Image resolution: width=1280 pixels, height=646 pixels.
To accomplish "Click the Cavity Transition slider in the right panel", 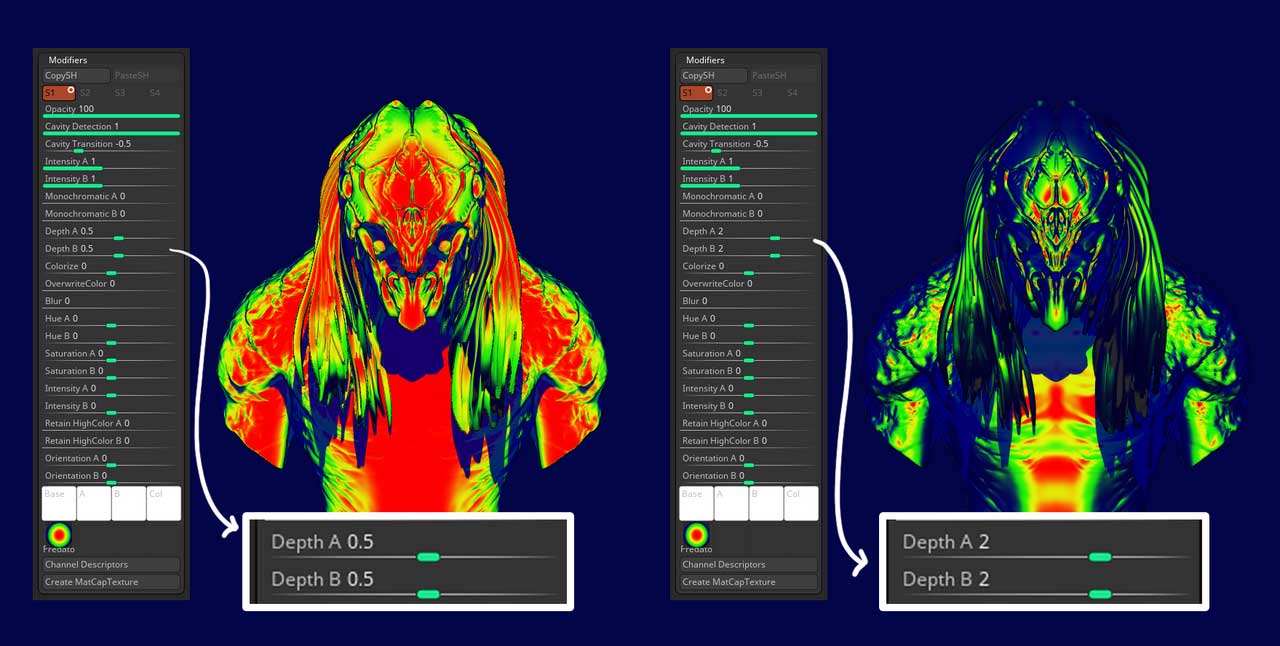I will [x=748, y=145].
